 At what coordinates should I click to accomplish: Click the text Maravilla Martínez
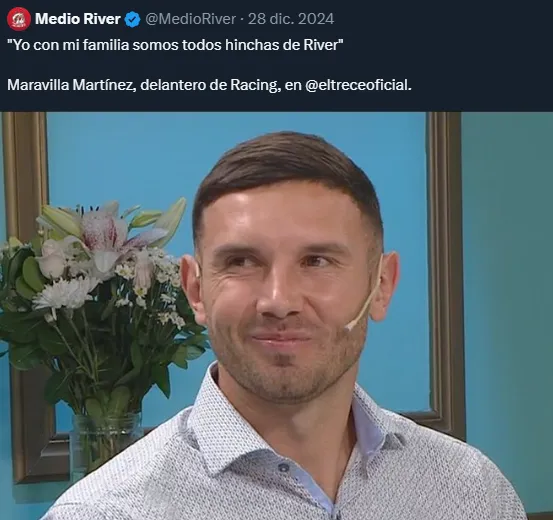click(x=69, y=85)
